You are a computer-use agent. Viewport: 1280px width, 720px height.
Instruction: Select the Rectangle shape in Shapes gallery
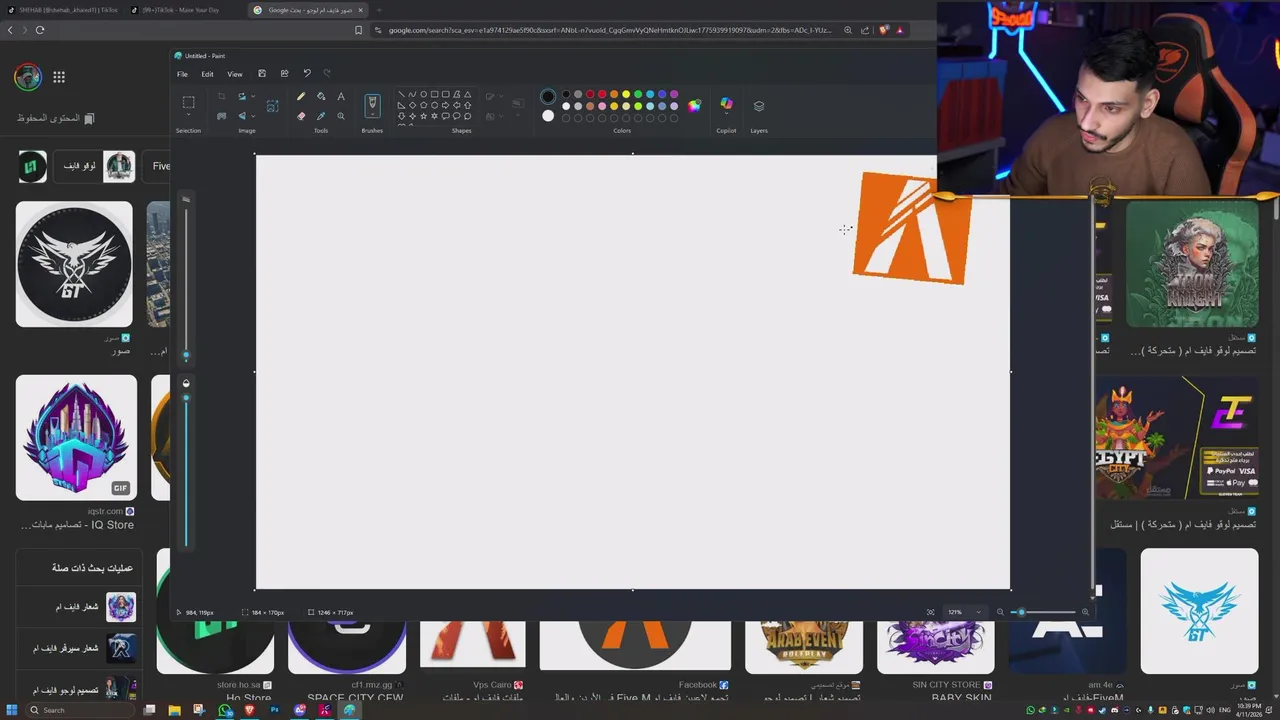(x=435, y=94)
